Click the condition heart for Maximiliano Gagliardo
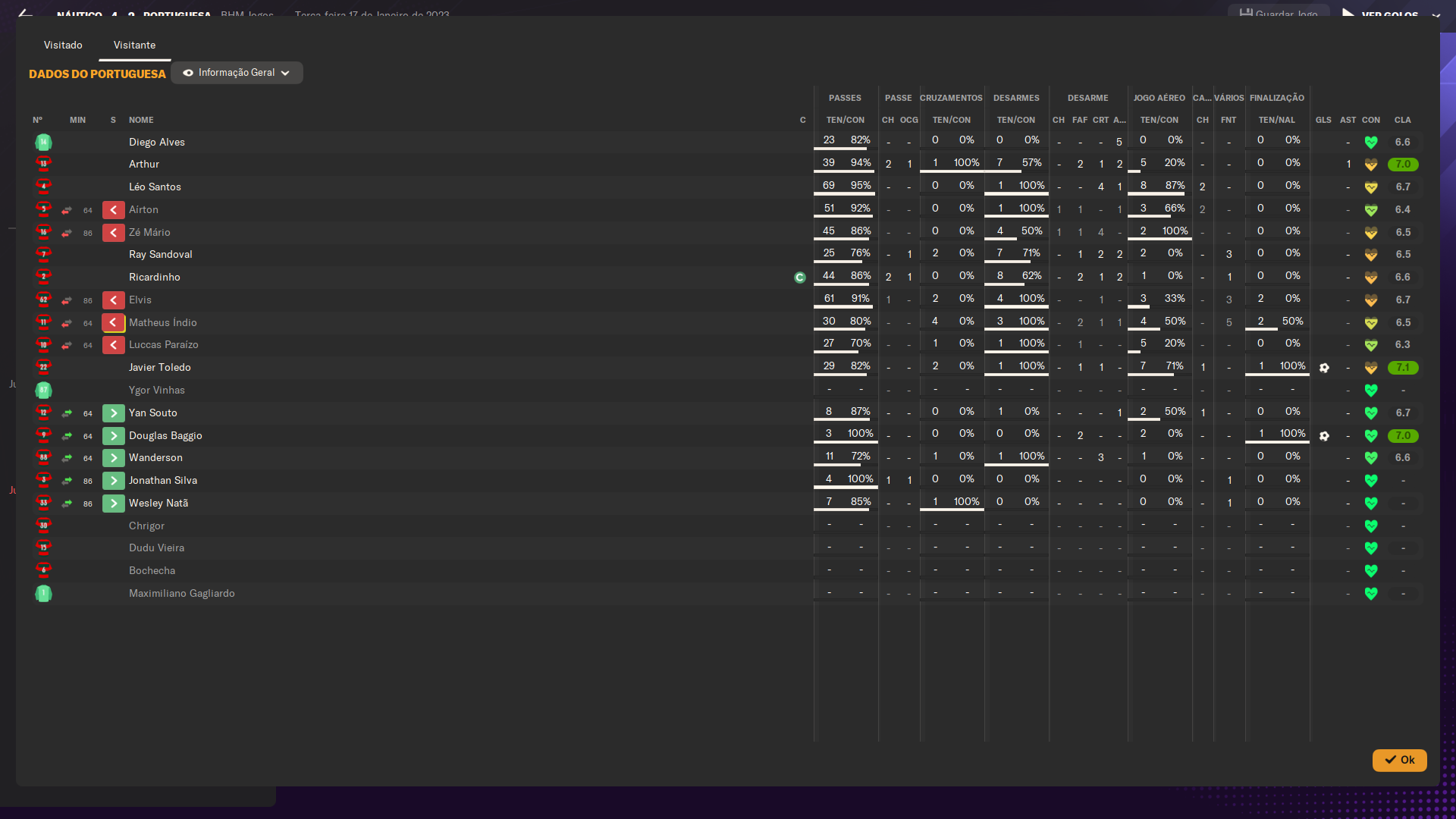 point(1371,594)
